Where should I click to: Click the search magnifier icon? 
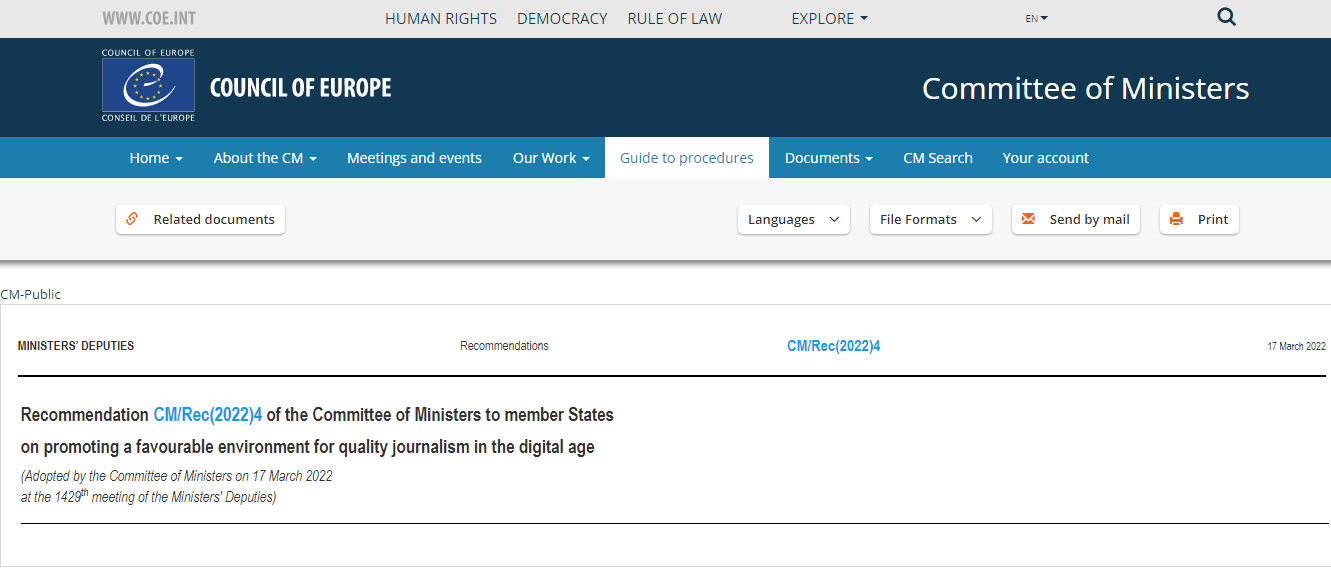[x=1227, y=17]
